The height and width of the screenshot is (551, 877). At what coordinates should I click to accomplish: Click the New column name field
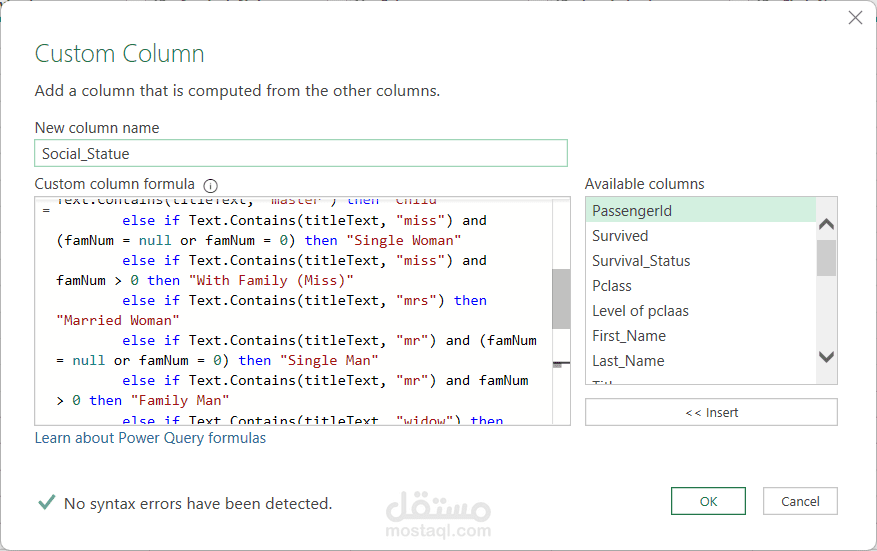300,153
